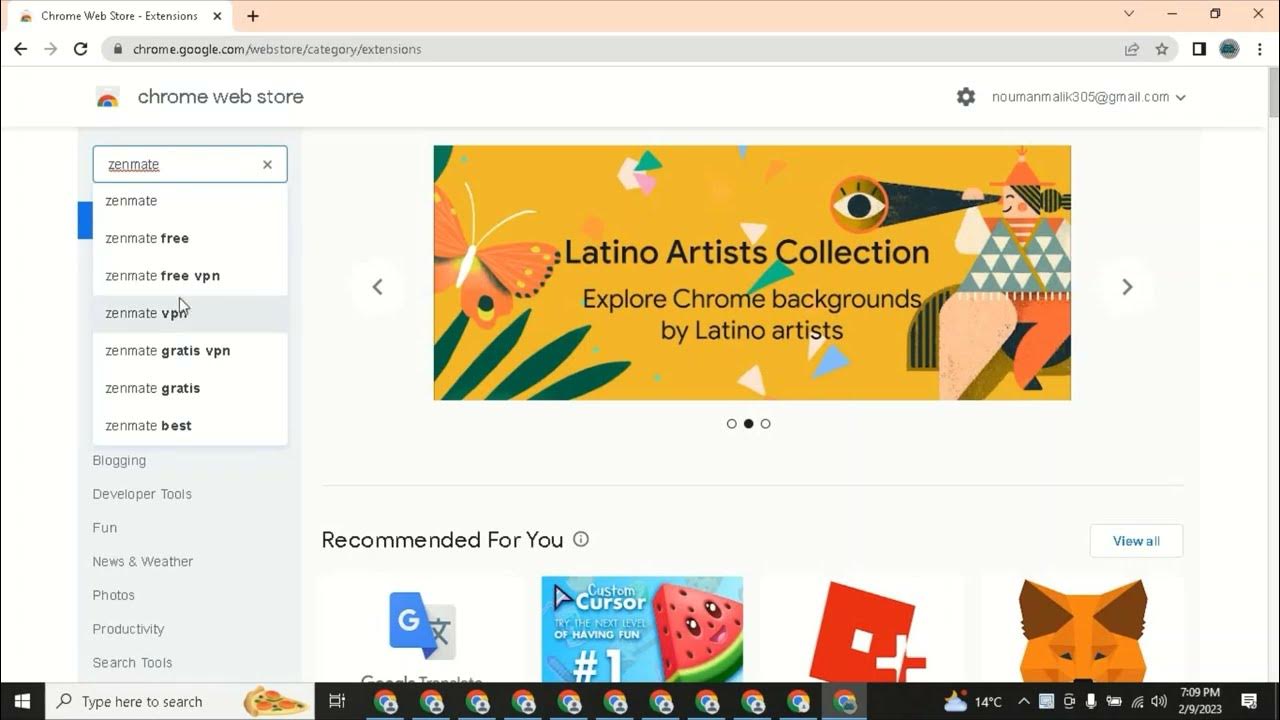1280x720 pixels.
Task: Go back using the browser back arrow
Action: pyautogui.click(x=20, y=49)
